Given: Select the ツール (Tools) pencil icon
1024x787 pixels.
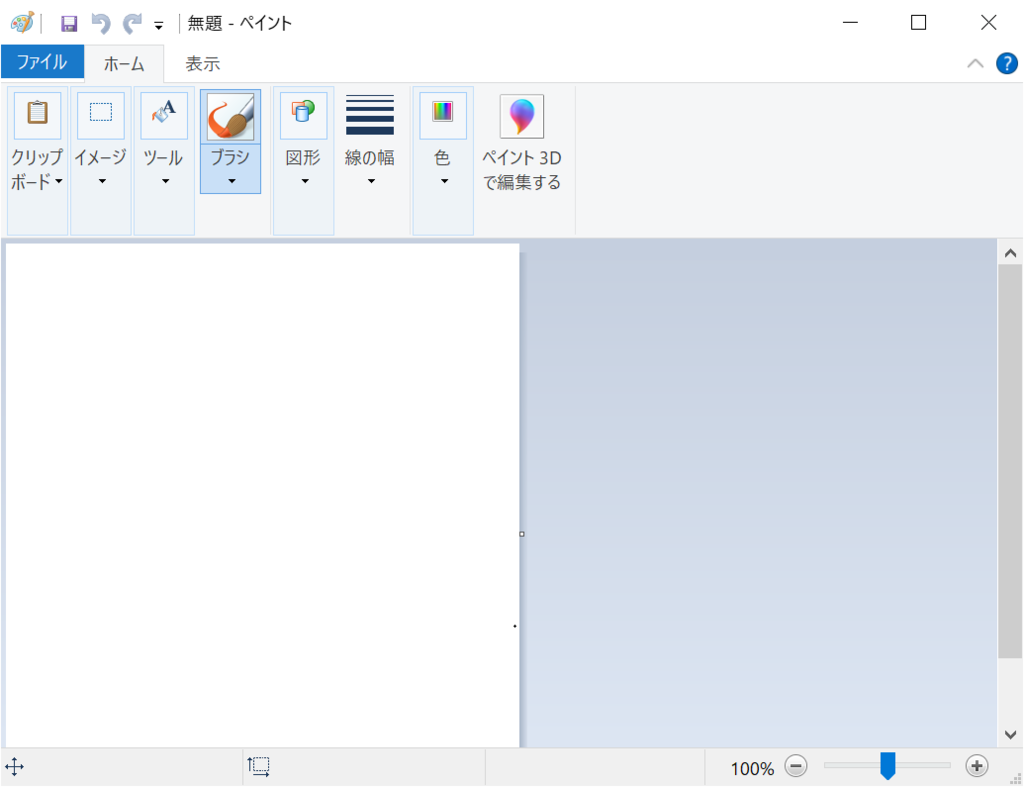Looking at the screenshot, I should (163, 114).
